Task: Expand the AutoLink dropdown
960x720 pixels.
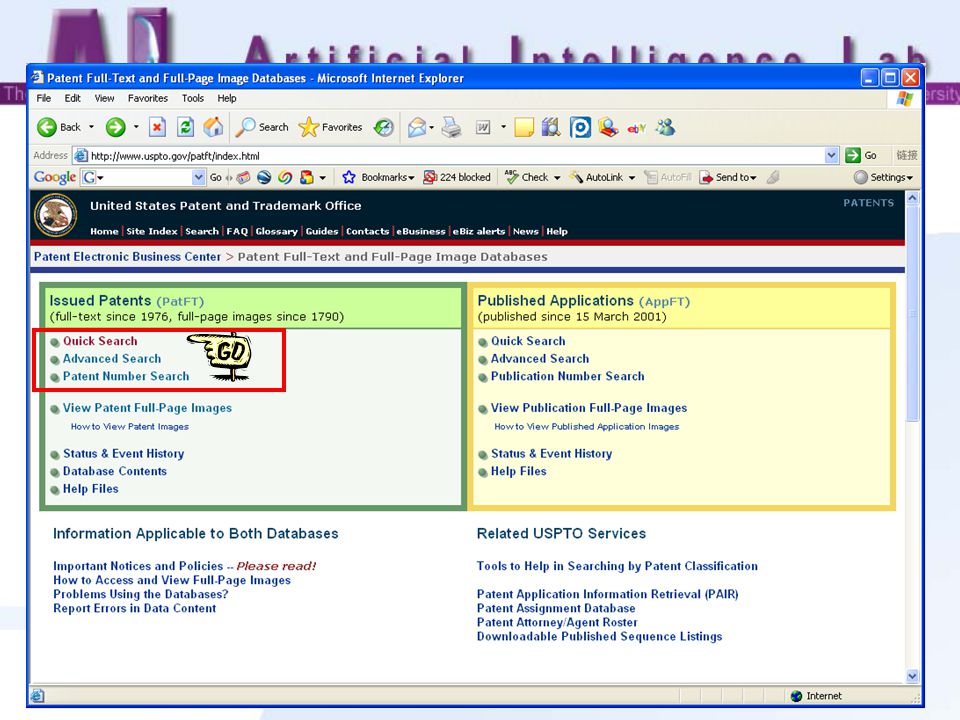Action: pos(632,178)
